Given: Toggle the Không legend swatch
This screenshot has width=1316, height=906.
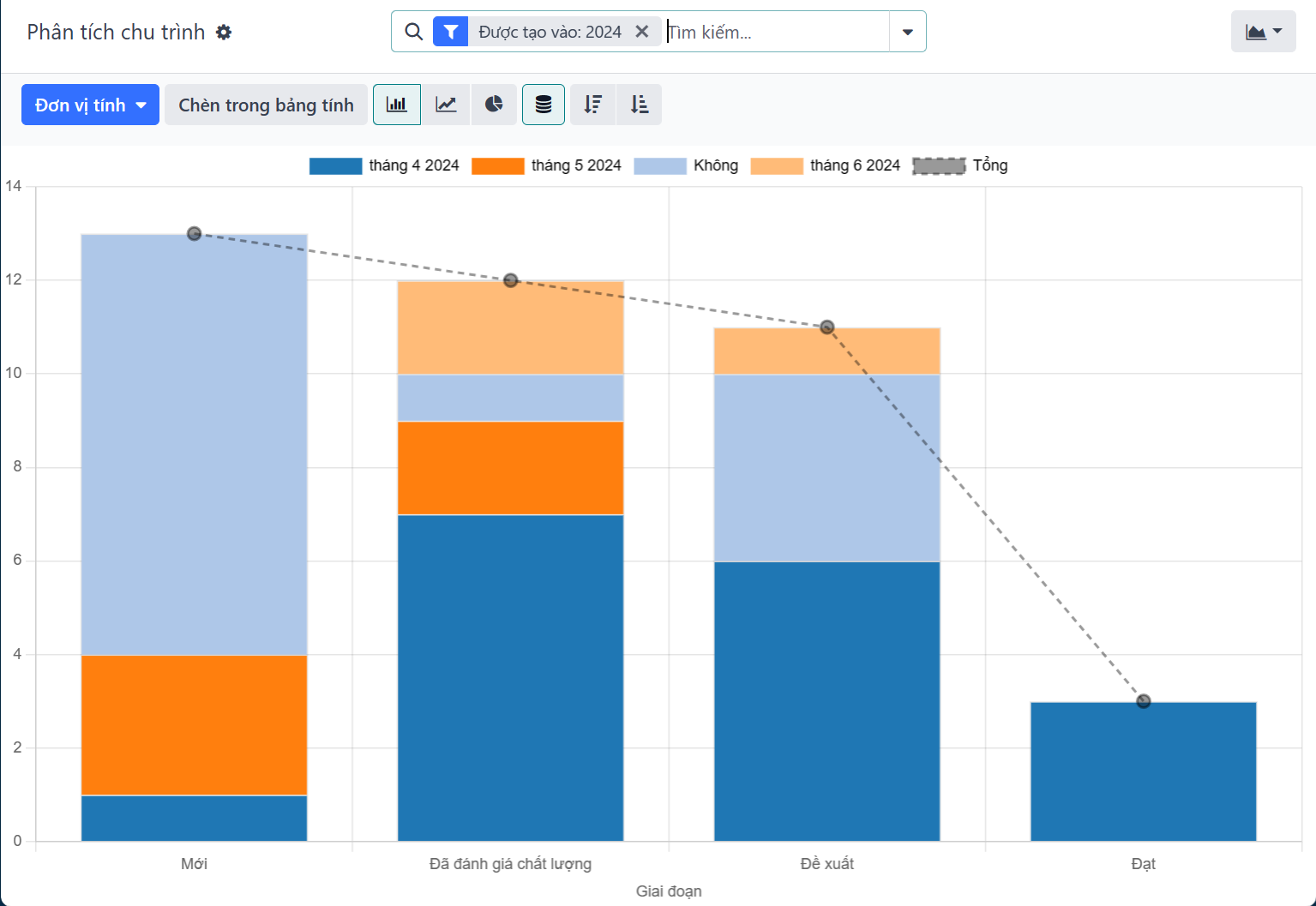Looking at the screenshot, I should 660,165.
